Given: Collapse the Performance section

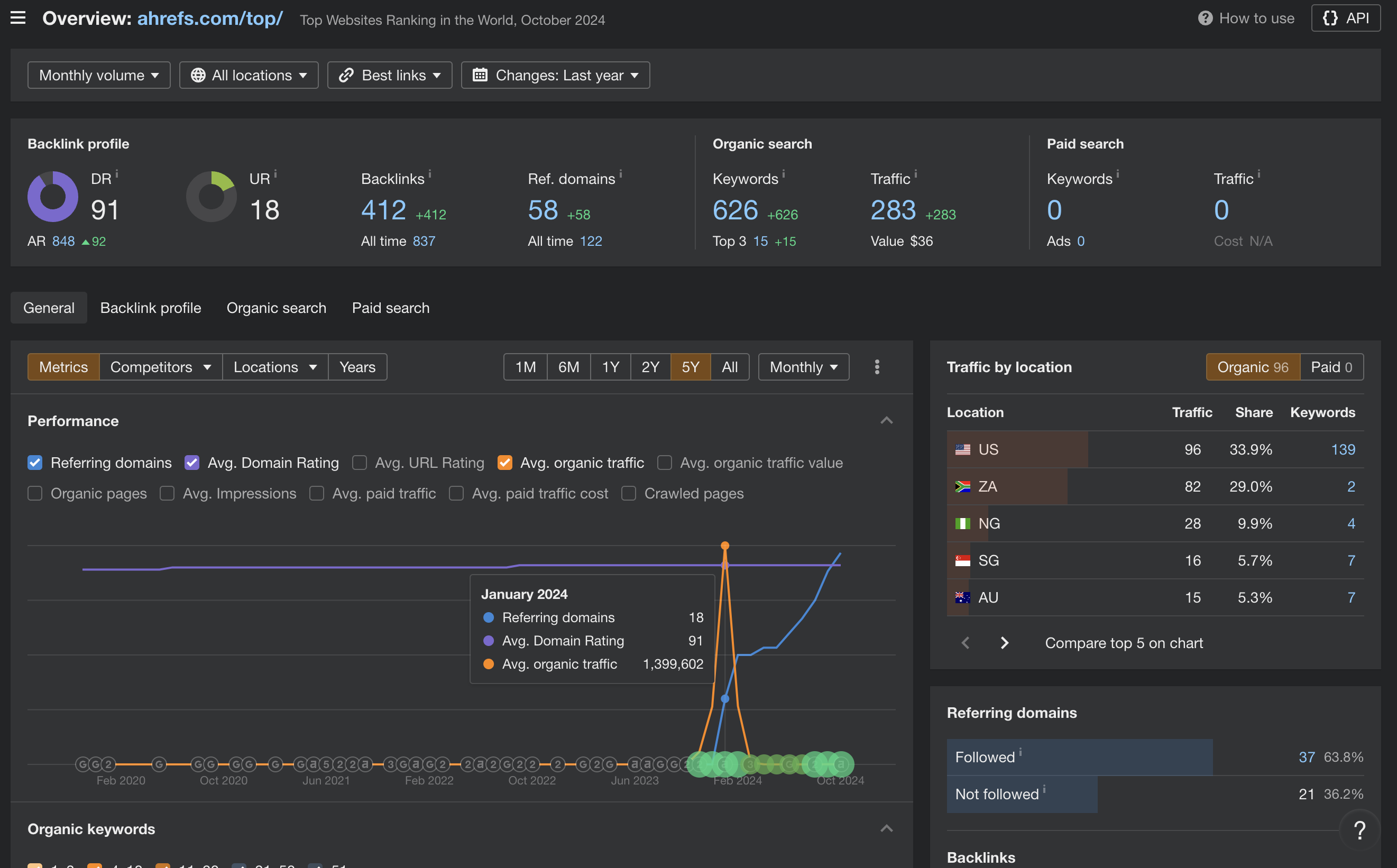Looking at the screenshot, I should click(x=887, y=421).
